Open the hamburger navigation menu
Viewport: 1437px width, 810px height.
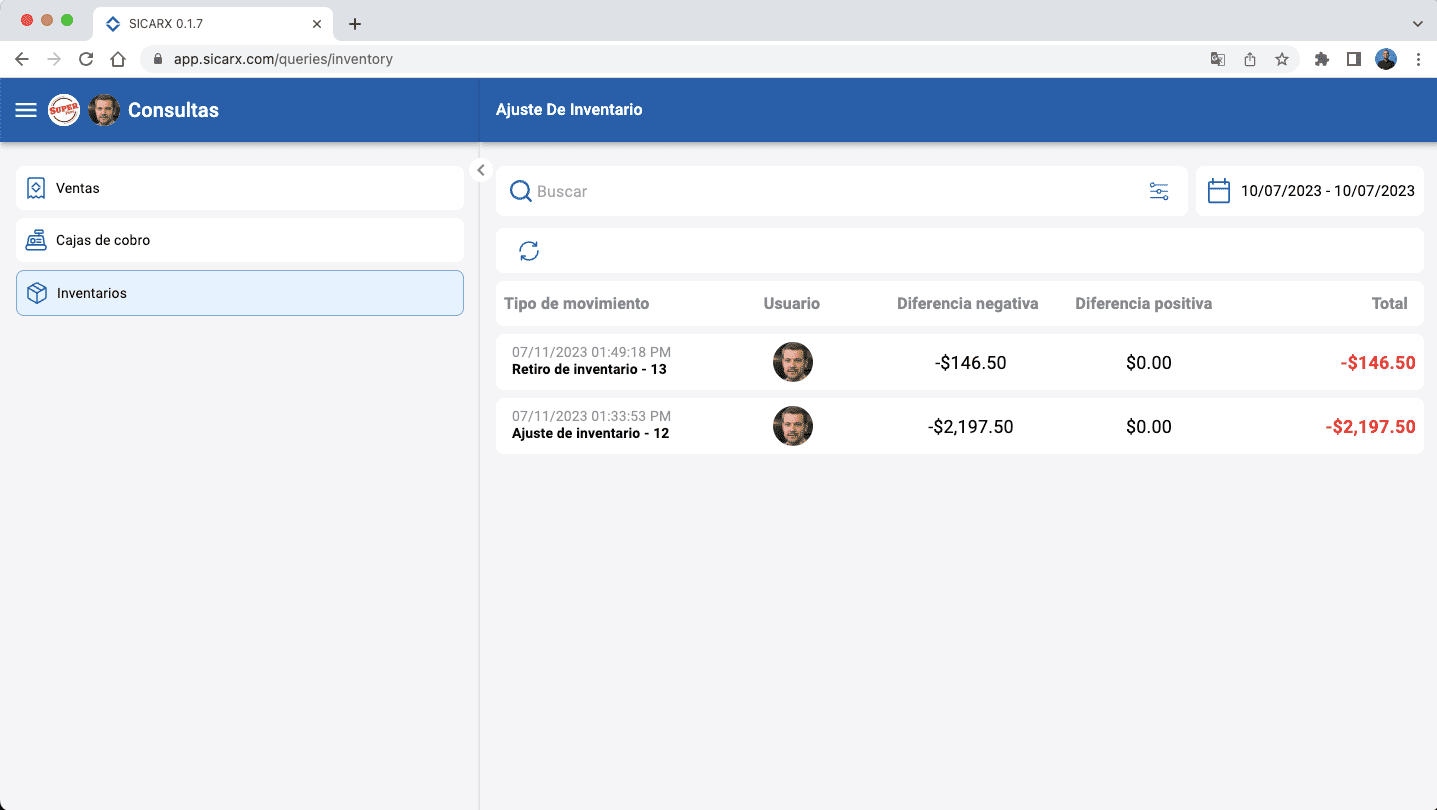(x=26, y=110)
